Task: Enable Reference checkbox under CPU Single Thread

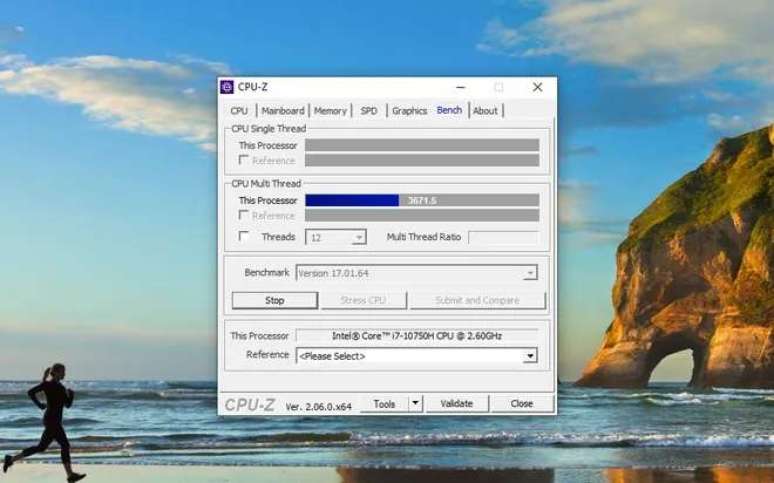Action: (243, 160)
